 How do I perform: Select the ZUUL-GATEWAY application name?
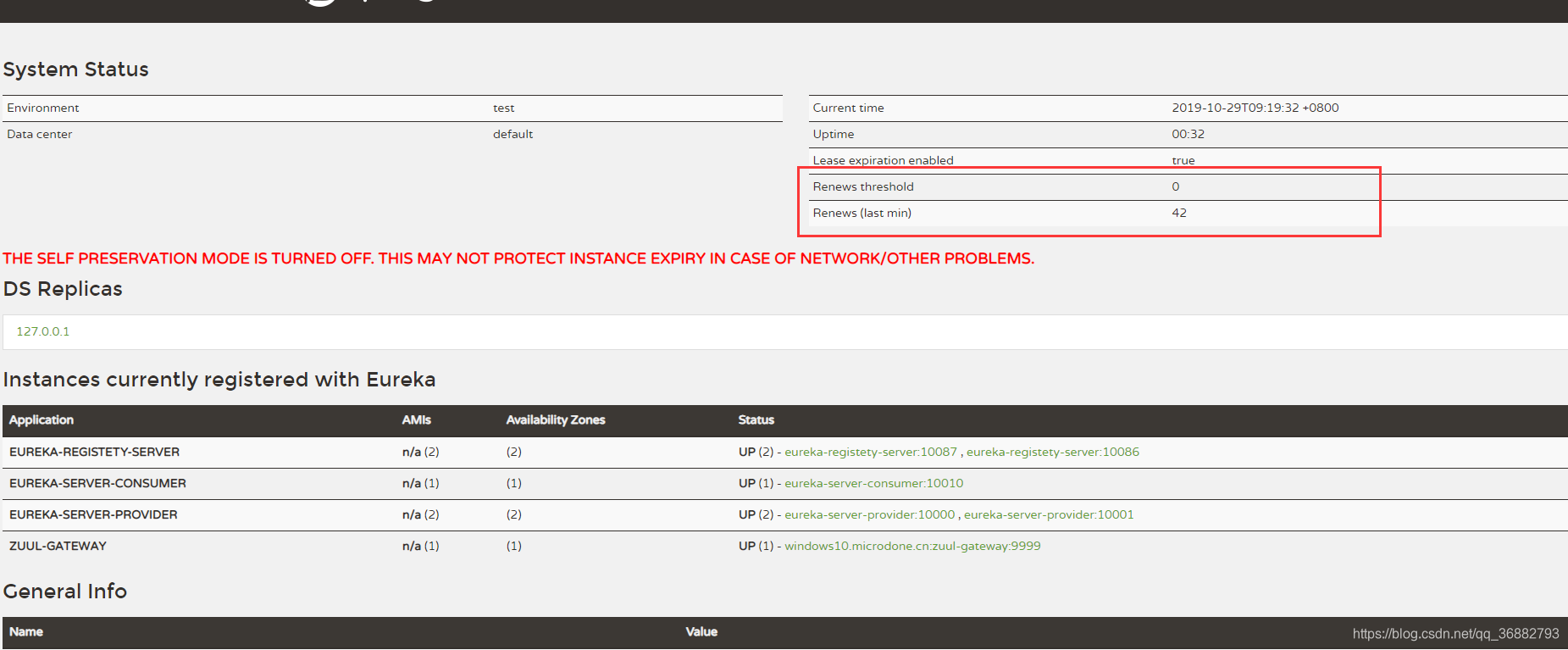[58, 546]
